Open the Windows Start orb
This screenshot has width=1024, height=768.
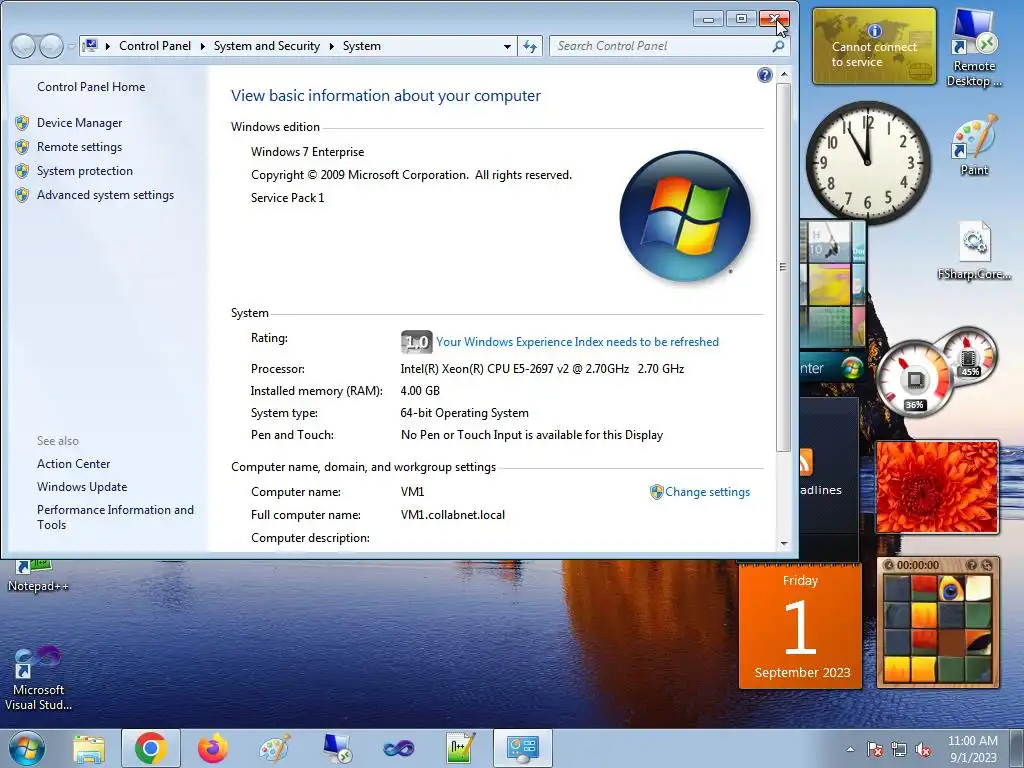(x=27, y=748)
